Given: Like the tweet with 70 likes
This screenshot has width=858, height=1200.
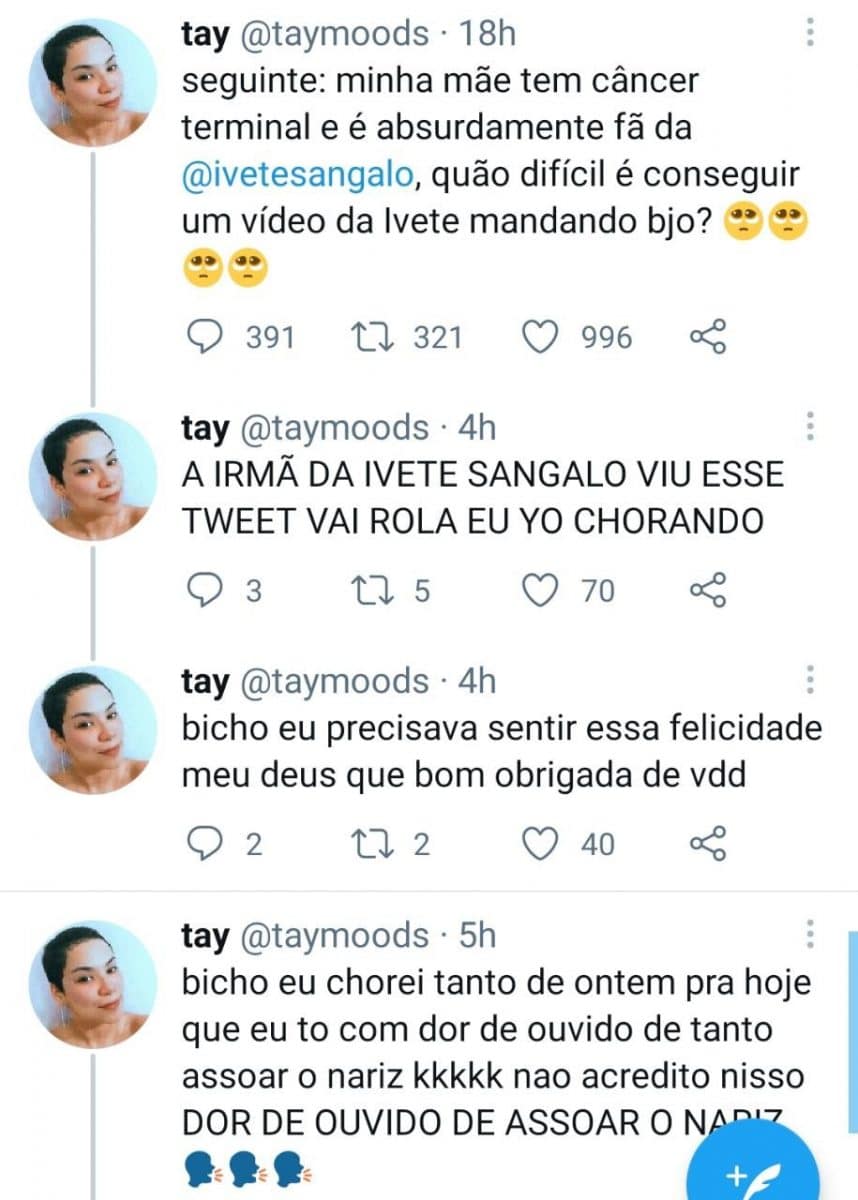Looking at the screenshot, I should point(541,591).
